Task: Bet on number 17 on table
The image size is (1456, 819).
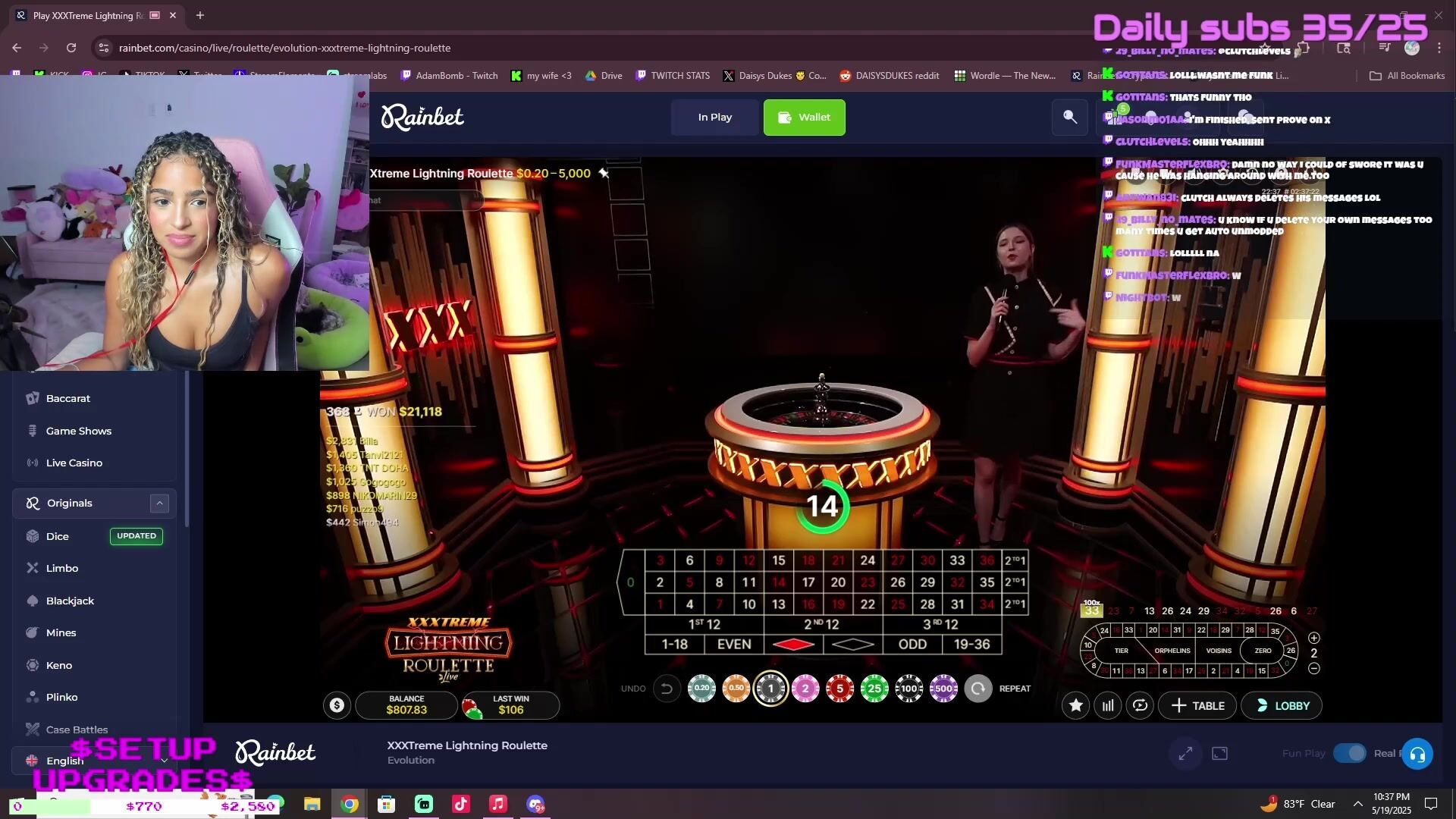Action: point(808,582)
